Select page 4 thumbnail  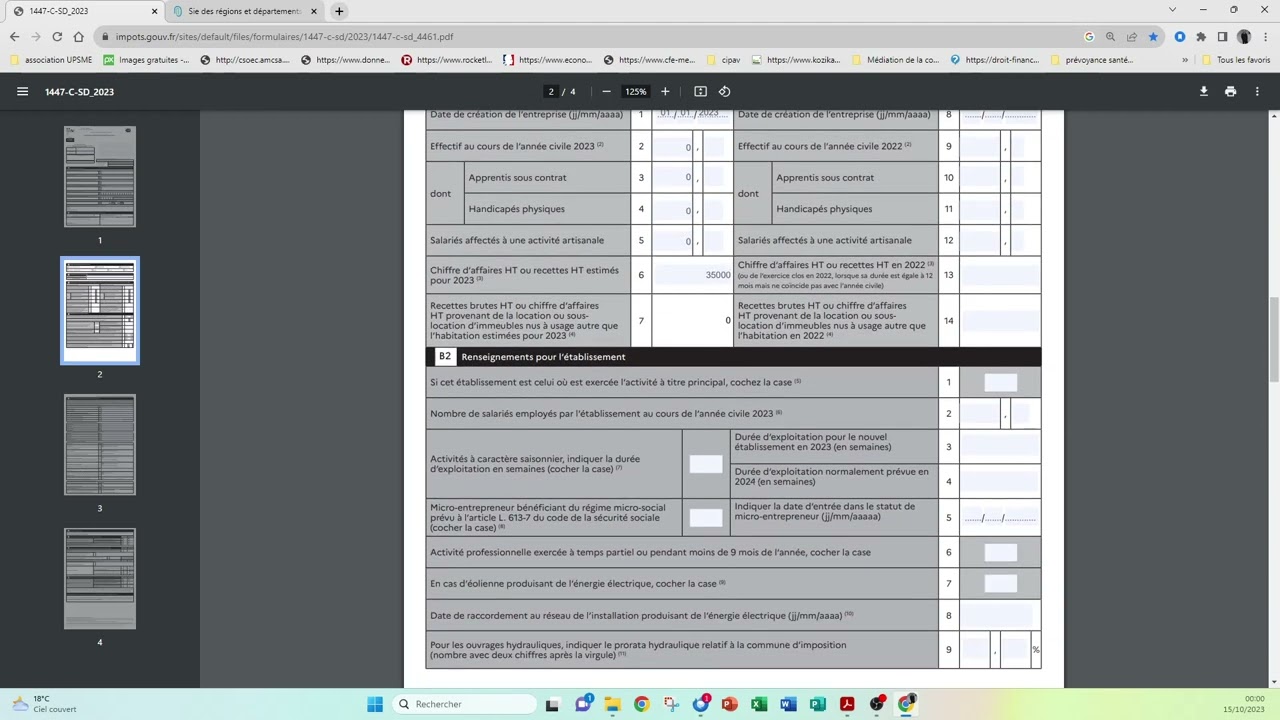(x=100, y=579)
